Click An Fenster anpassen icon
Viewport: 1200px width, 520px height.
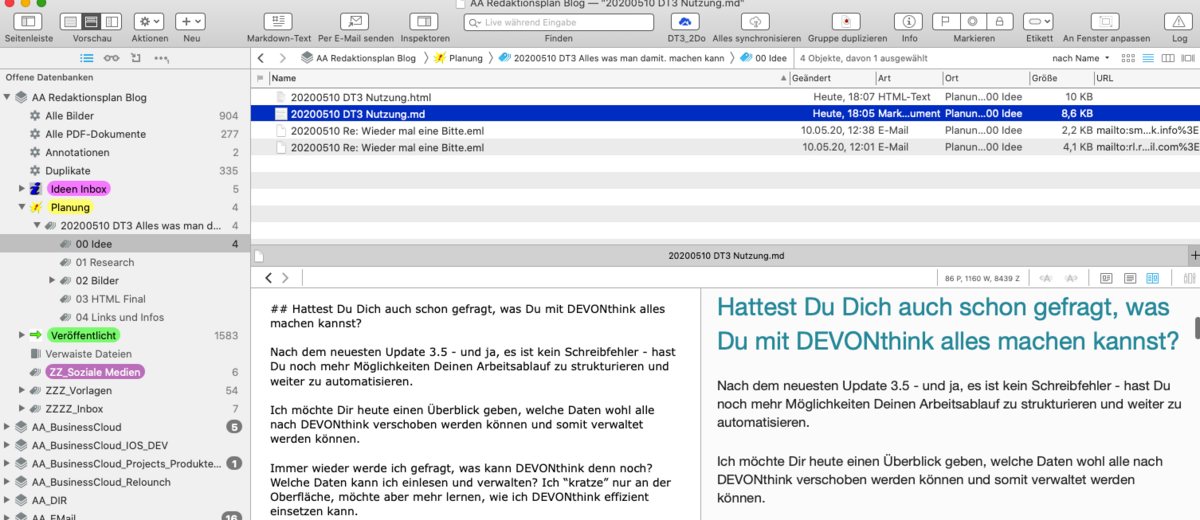[1105, 21]
